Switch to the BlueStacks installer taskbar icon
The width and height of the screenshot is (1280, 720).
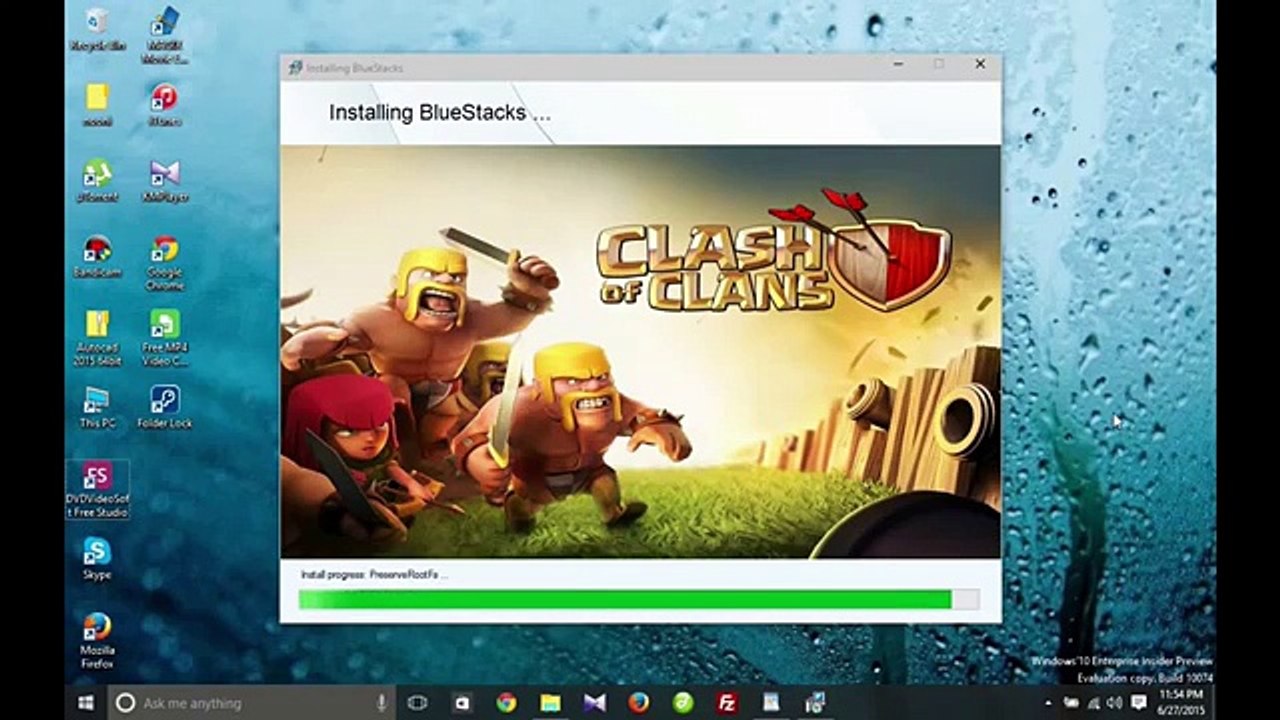(x=815, y=703)
